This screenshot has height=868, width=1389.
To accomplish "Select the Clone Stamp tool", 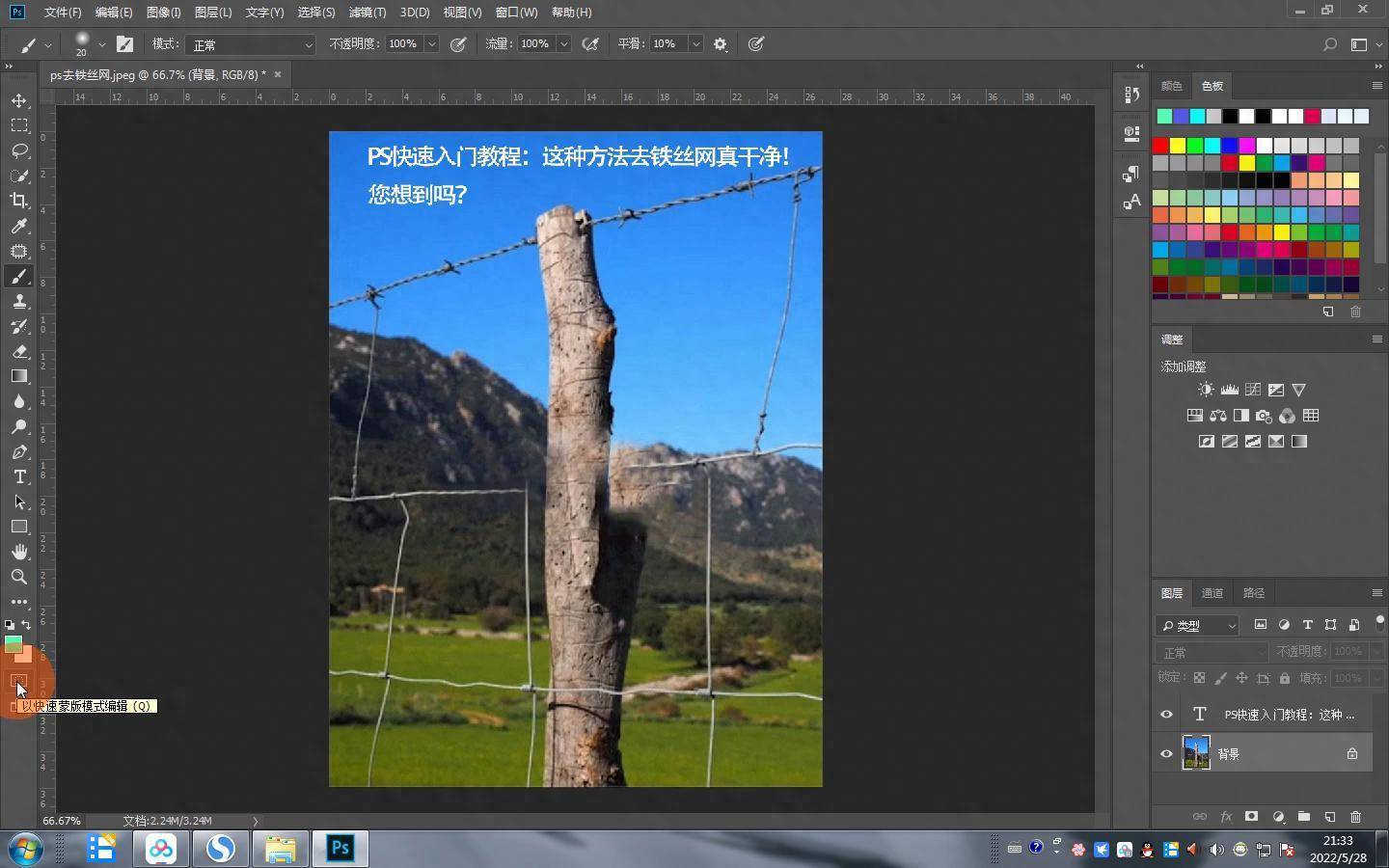I will tap(19, 302).
